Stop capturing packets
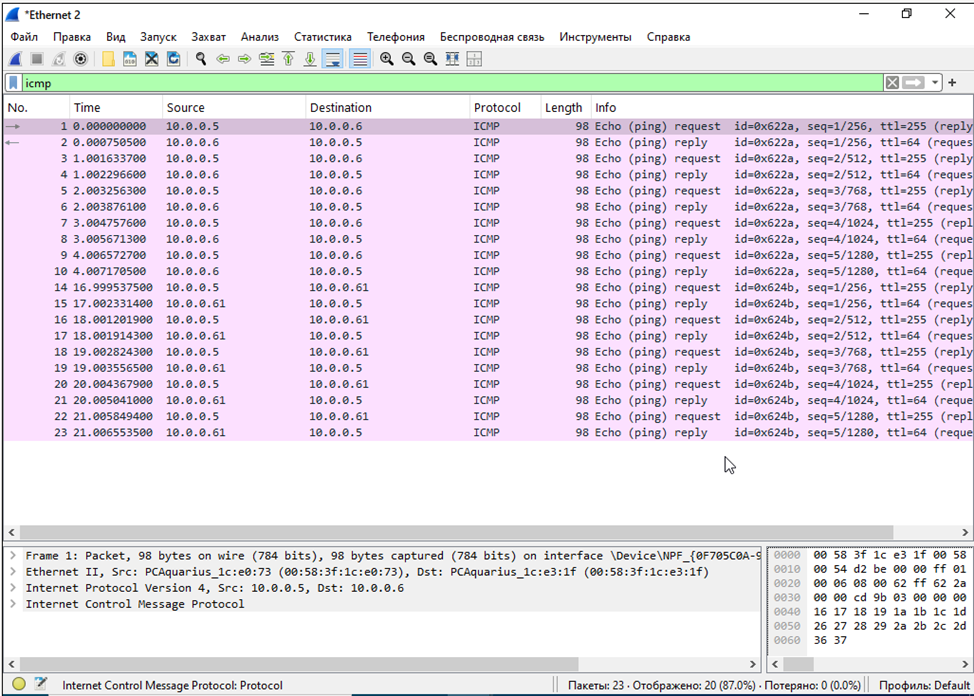 pos(37,59)
